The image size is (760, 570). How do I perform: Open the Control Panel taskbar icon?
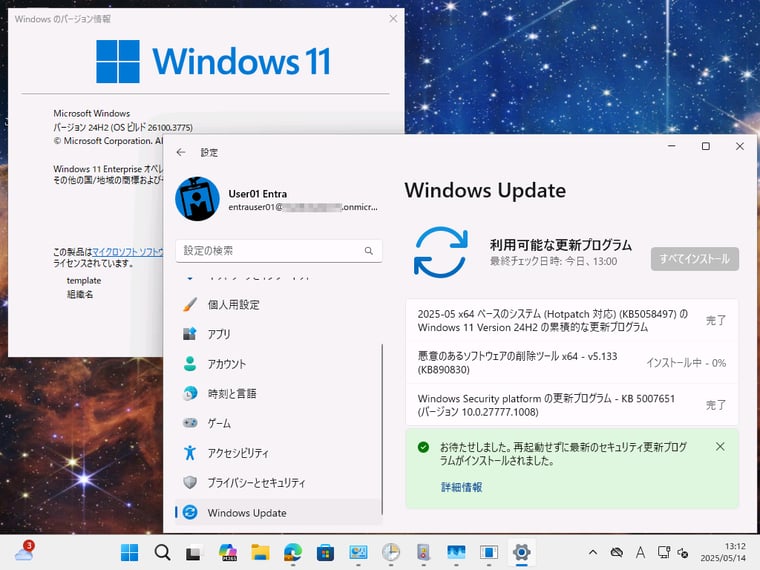pos(358,552)
